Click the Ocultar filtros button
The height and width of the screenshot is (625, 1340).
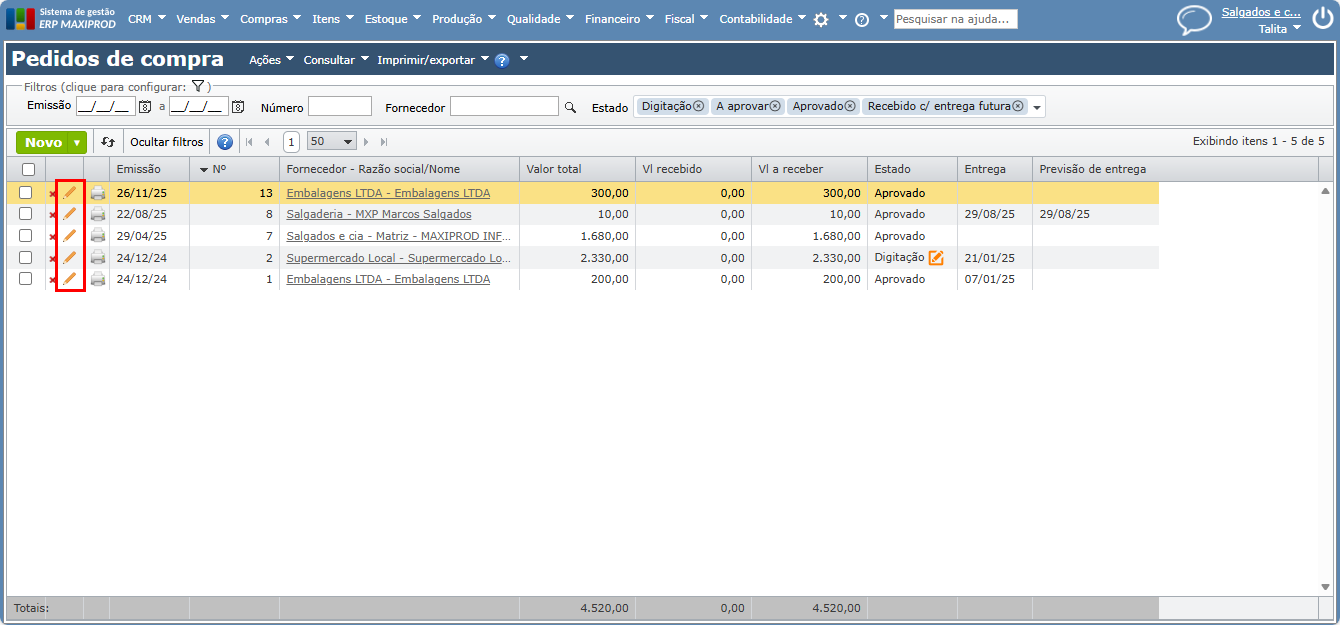pos(166,142)
